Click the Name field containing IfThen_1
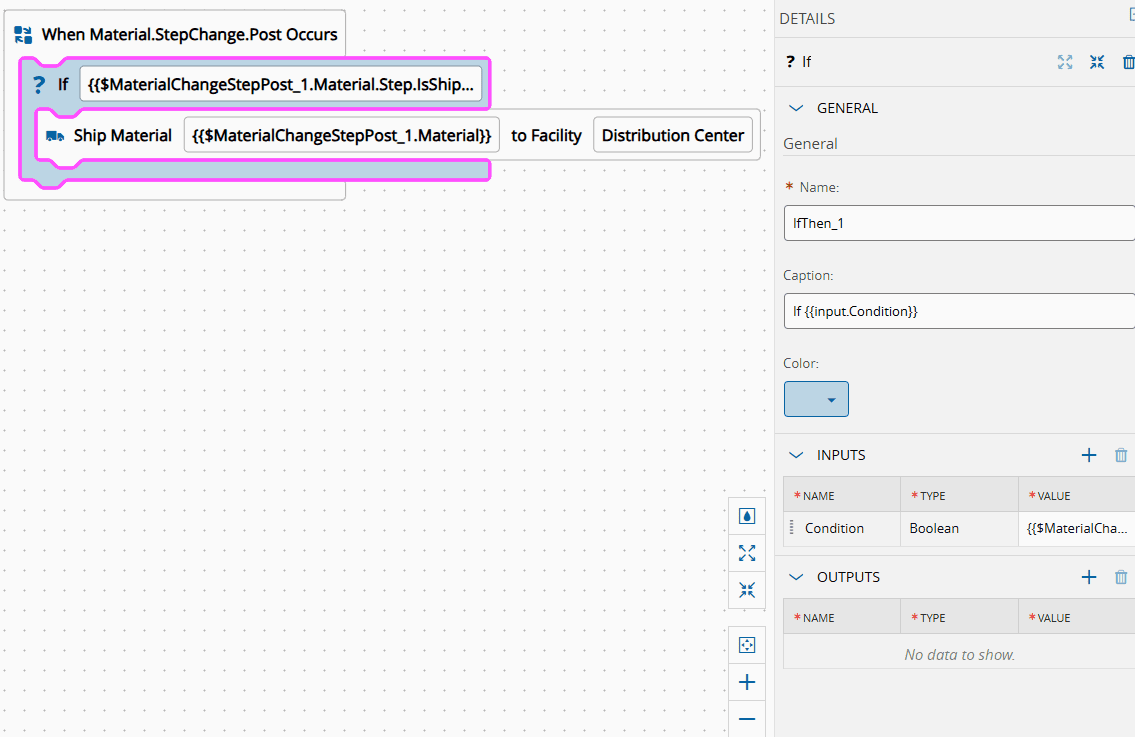1135x737 pixels. pos(959,223)
